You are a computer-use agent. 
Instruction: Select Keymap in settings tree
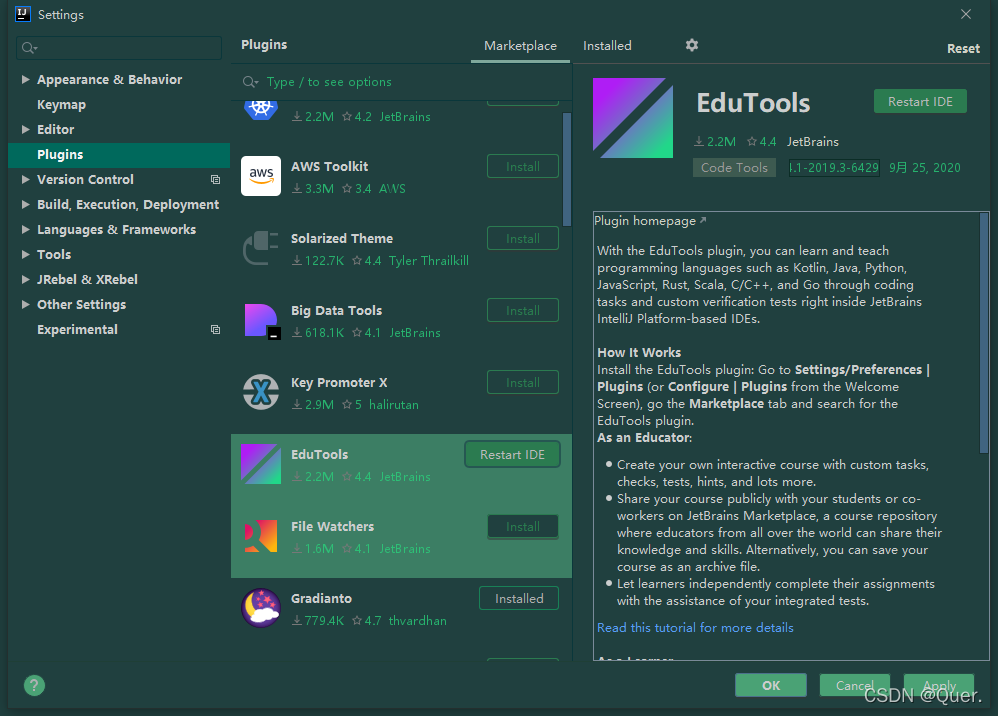pos(61,104)
